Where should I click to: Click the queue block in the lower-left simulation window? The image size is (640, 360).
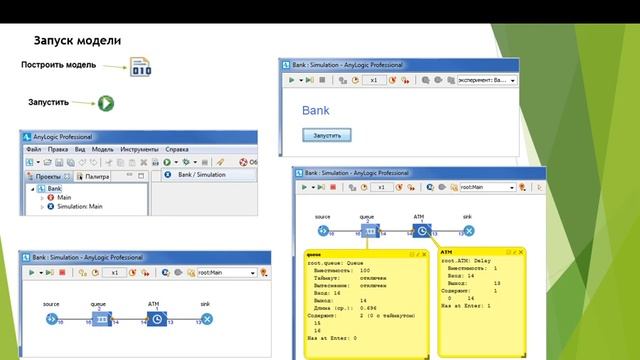click(102, 319)
